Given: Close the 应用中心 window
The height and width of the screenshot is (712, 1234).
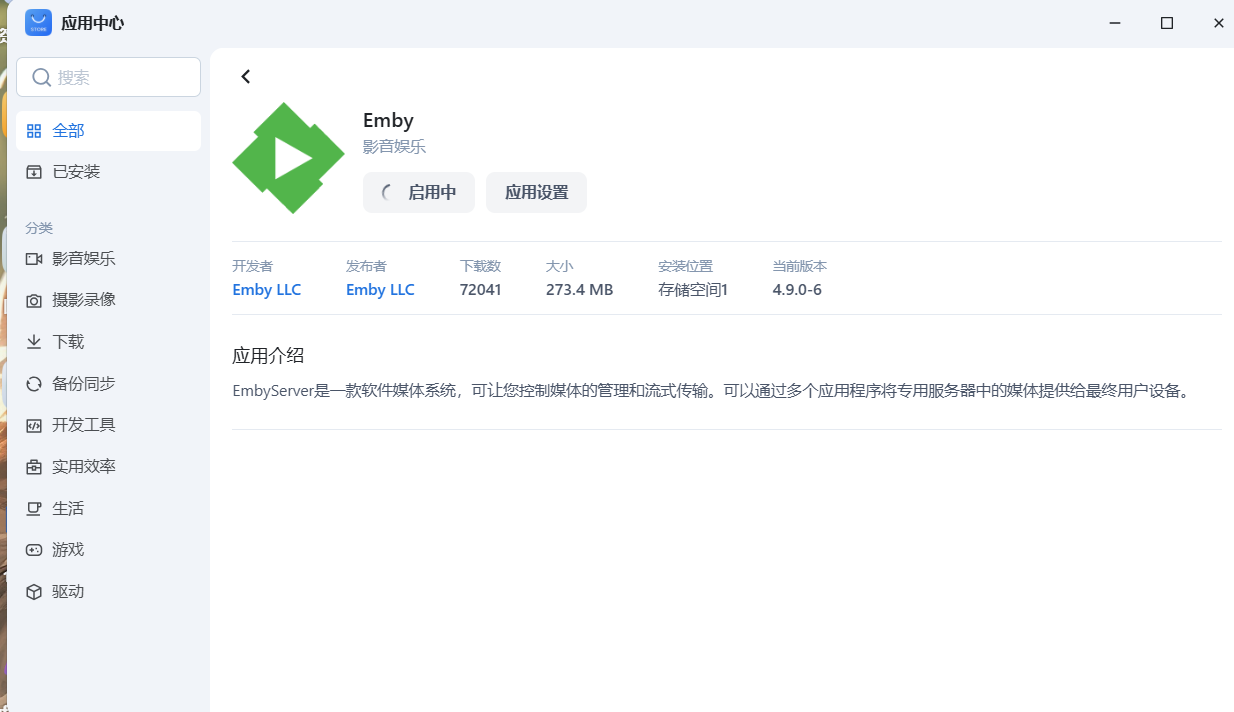Looking at the screenshot, I should click(x=1218, y=23).
